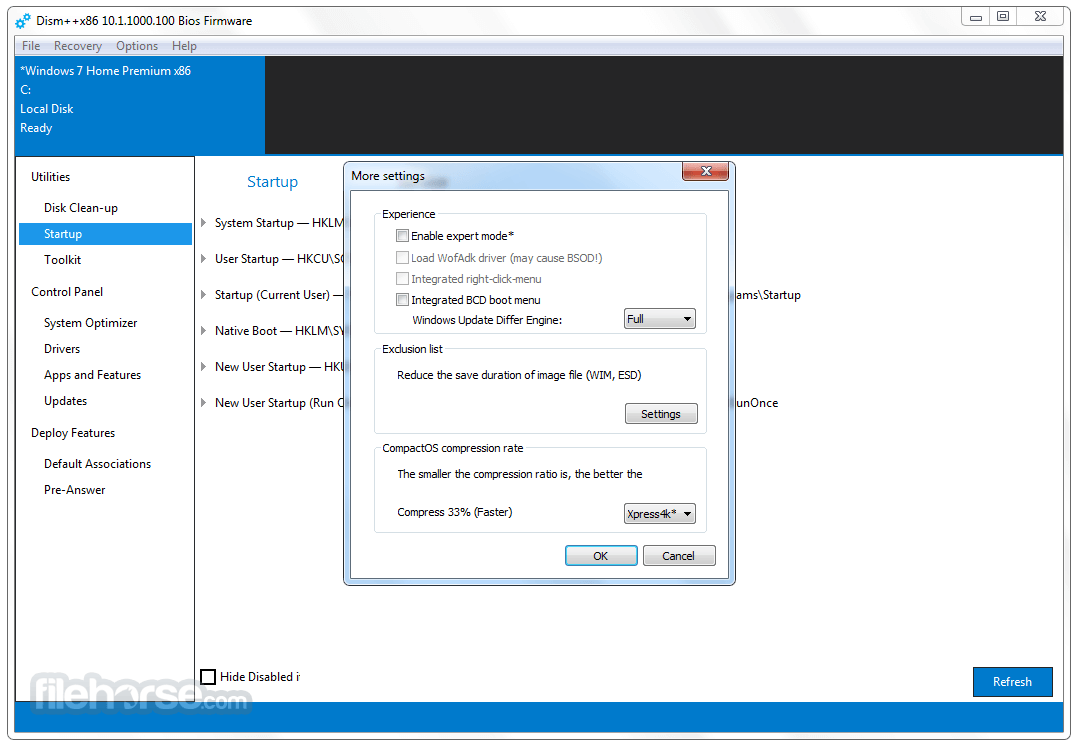The height and width of the screenshot is (745, 1077).
Task: Click 'Reduce the save duration' text
Action: (519, 375)
